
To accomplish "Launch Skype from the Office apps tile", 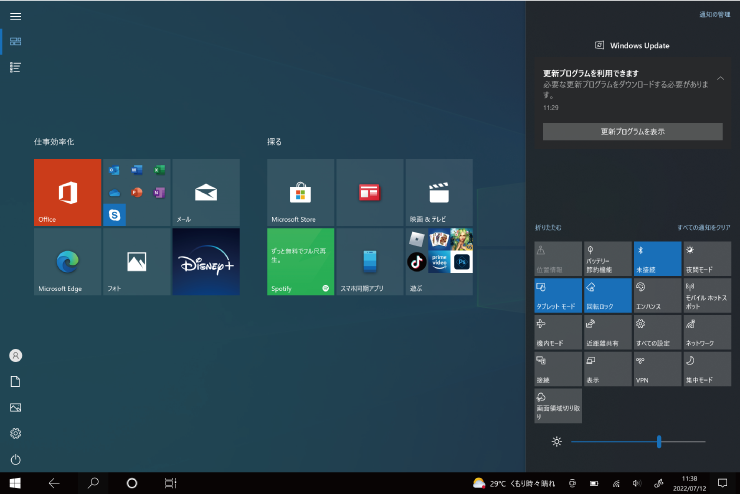I will click(x=114, y=215).
